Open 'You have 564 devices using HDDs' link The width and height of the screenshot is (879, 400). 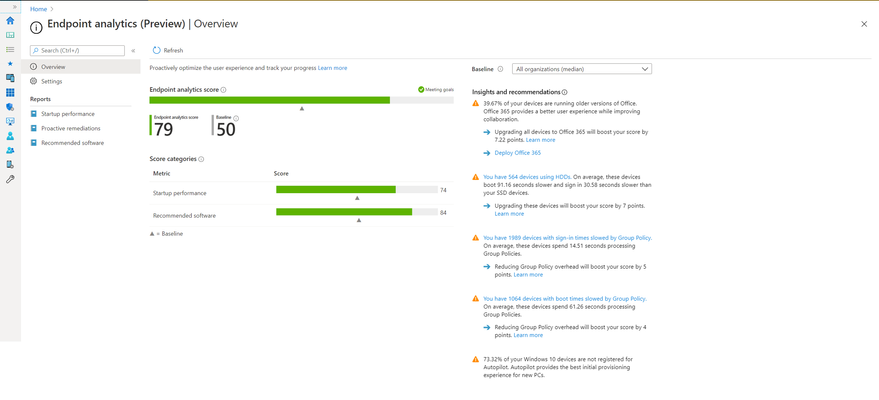527,177
